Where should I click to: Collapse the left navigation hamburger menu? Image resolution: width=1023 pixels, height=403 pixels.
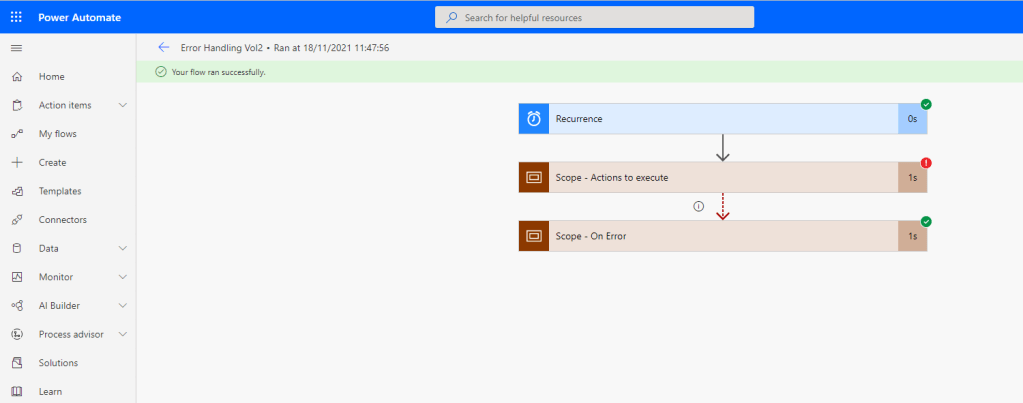16,48
